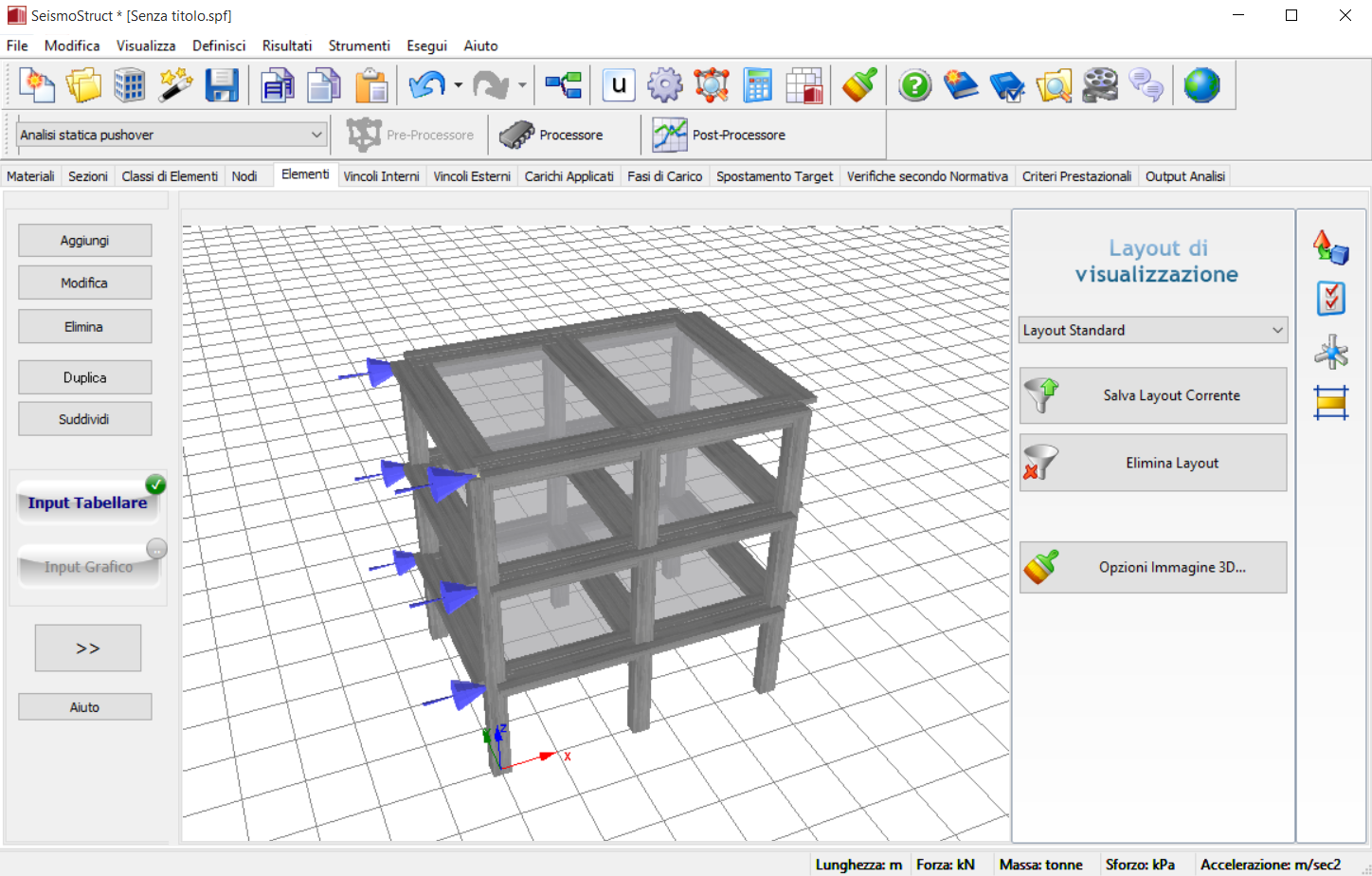1372x876 pixels.
Task: Click the calculator icon in the toolbar
Action: point(757,85)
